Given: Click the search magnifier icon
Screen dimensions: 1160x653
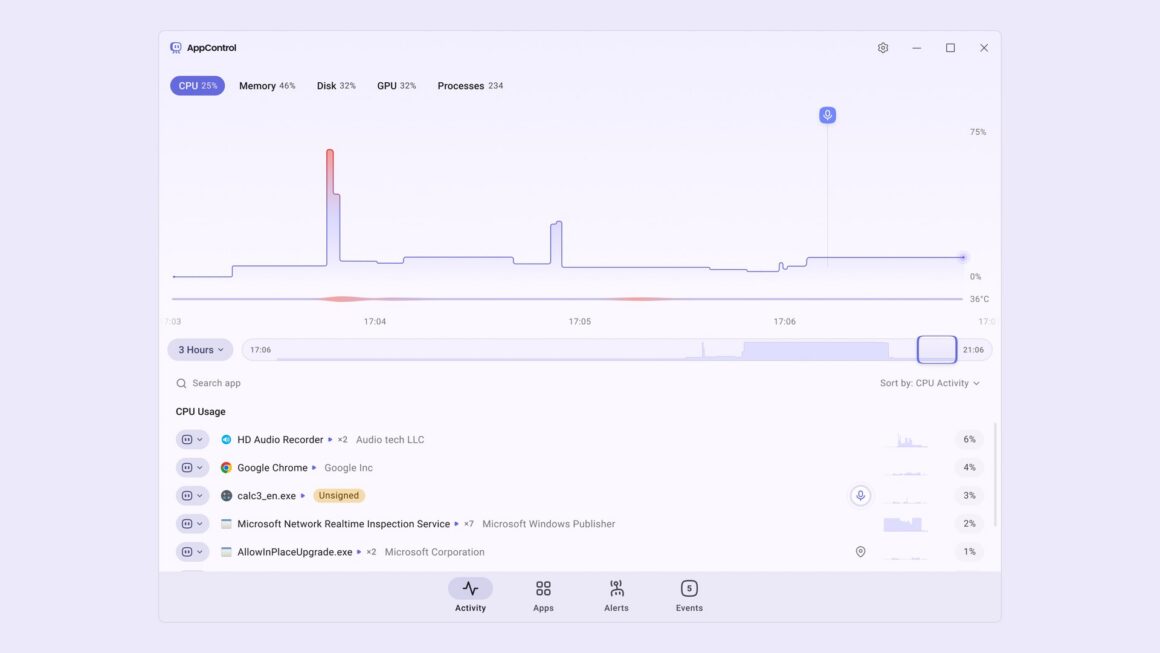Looking at the screenshot, I should click(181, 383).
